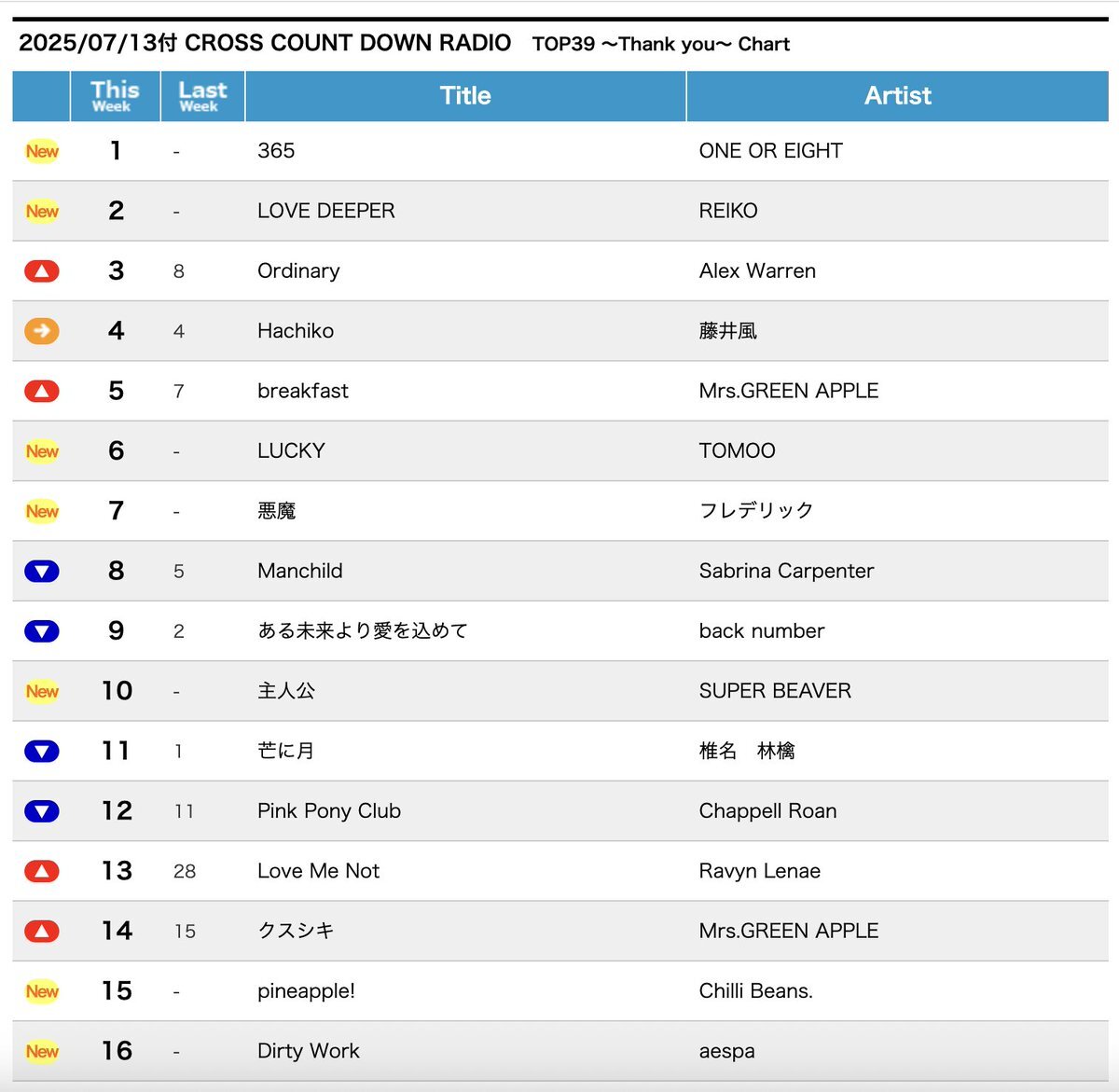1119x1092 pixels.
Task: Click artist back number
Action: pyautogui.click(x=762, y=631)
